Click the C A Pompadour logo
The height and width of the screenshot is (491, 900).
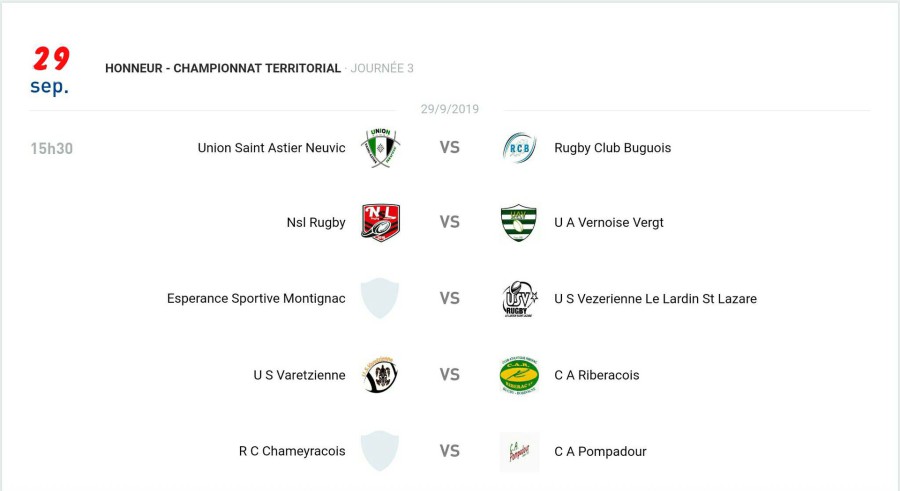(519, 452)
